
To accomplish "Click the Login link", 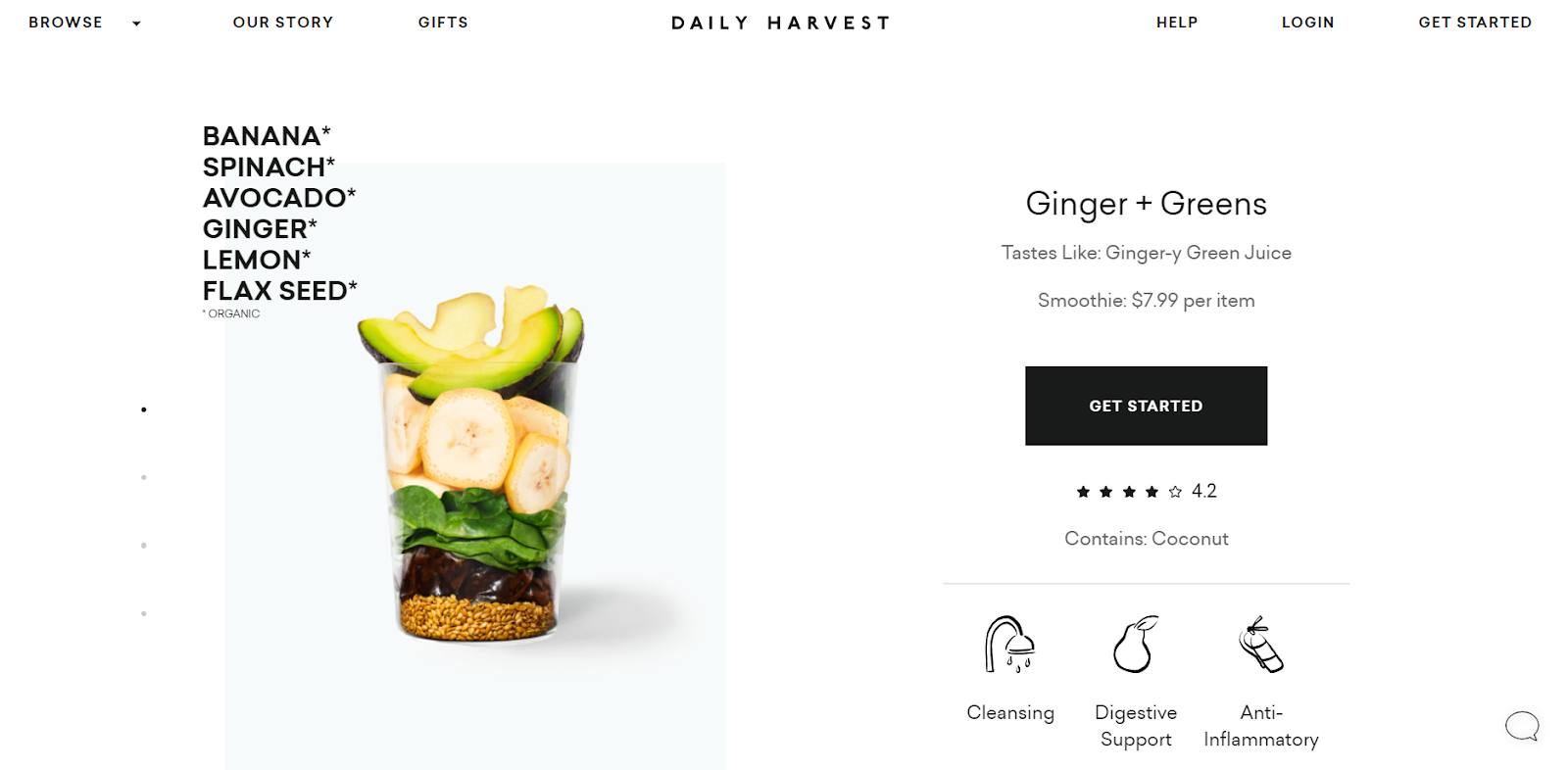I will (1308, 23).
